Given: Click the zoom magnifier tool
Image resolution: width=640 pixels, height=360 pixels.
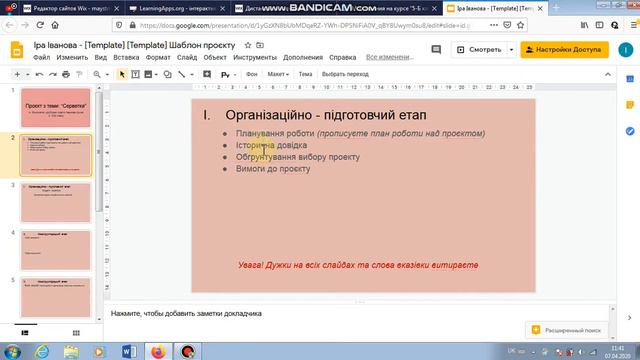Looking at the screenshot, I should tap(97, 74).
